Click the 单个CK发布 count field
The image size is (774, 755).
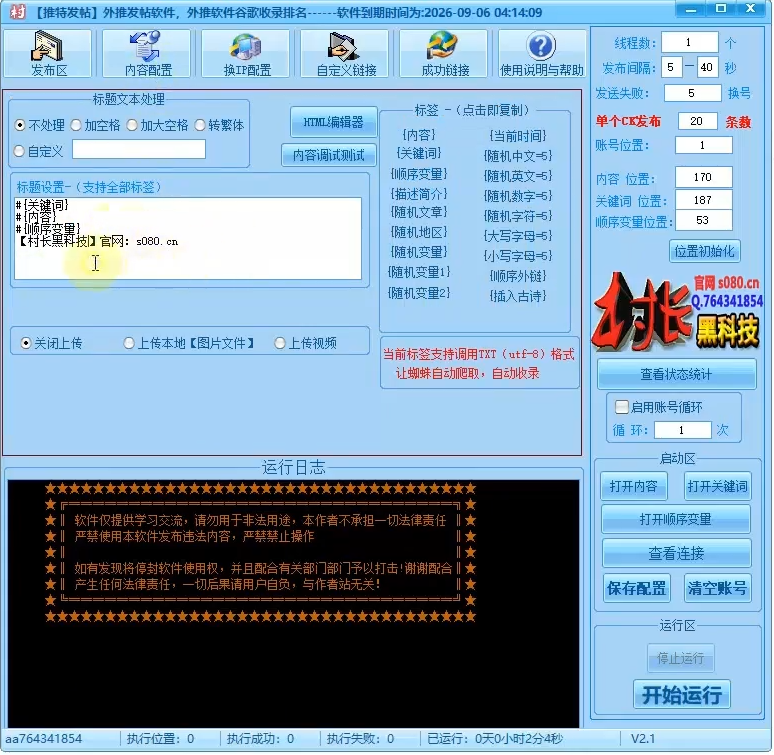697,121
